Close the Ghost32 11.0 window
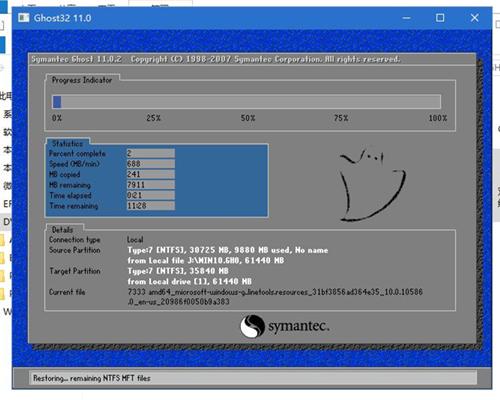 tap(475, 18)
